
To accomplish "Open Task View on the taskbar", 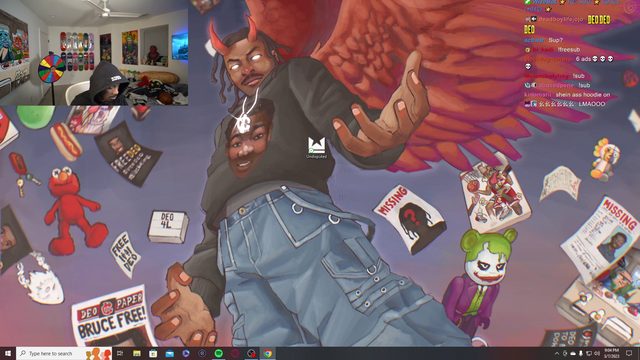I will [x=120, y=353].
